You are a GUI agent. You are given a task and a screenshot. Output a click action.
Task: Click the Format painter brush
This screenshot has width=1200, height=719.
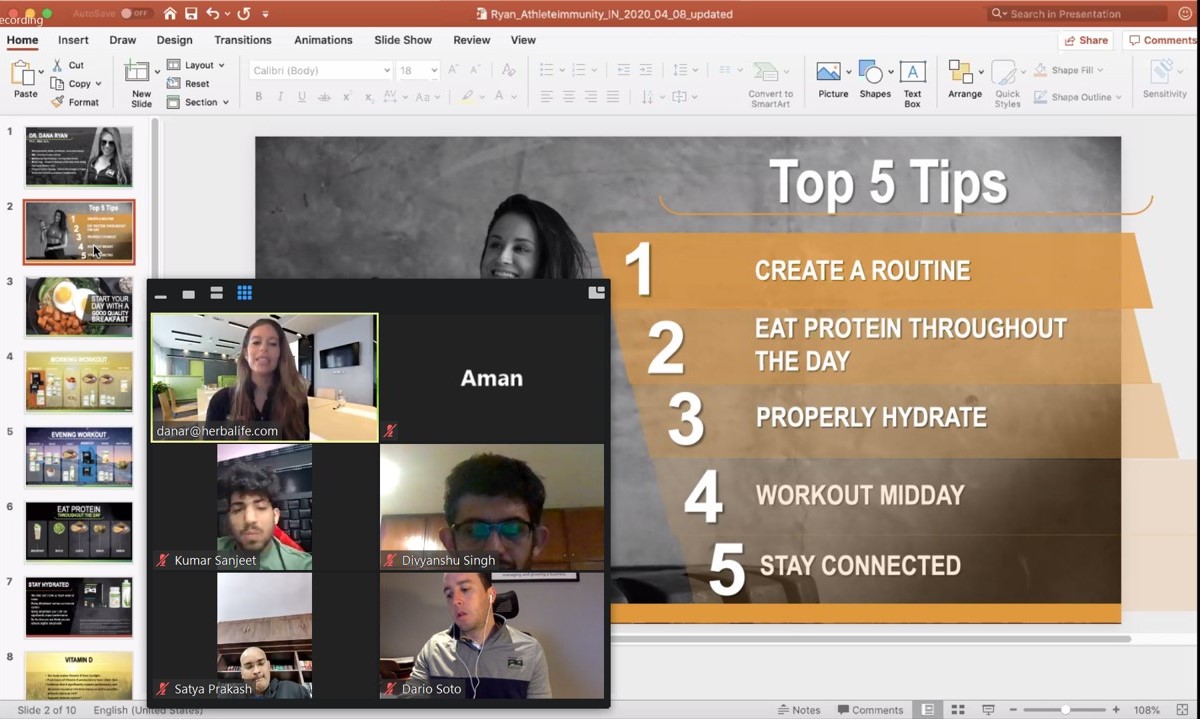75,102
